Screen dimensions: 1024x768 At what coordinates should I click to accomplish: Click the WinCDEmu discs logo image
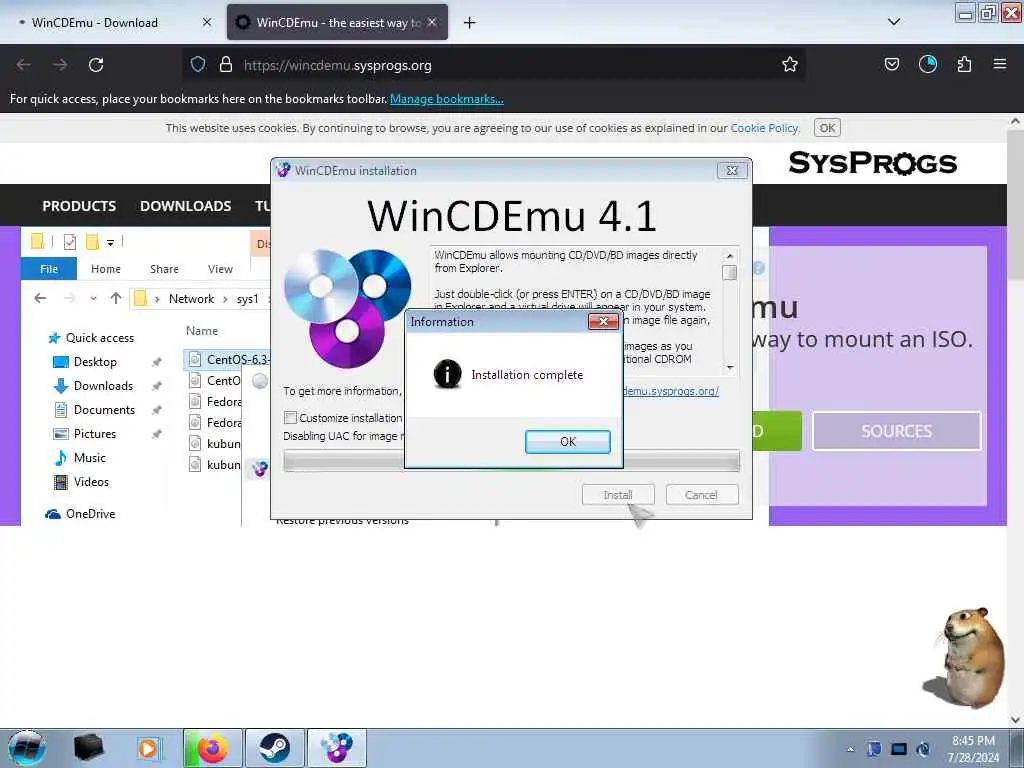coord(347,308)
